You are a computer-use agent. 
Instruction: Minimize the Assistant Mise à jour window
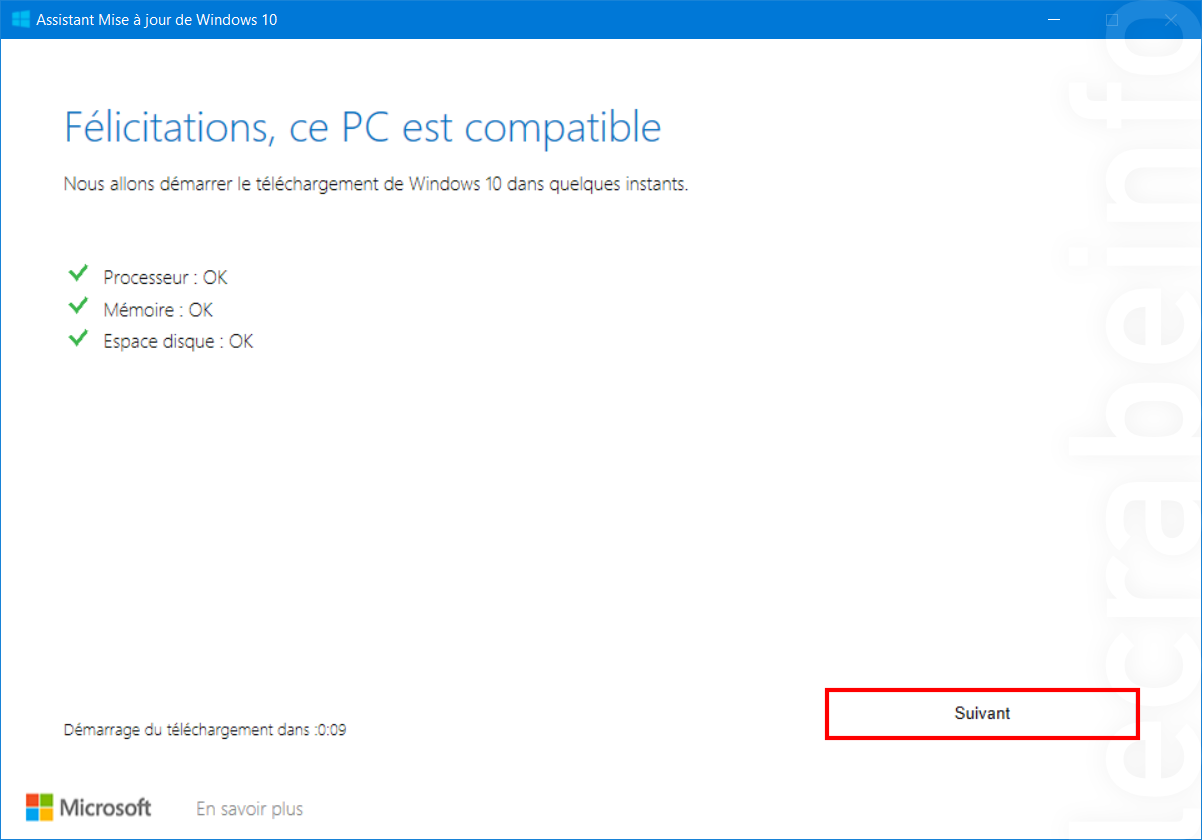(x=1054, y=19)
